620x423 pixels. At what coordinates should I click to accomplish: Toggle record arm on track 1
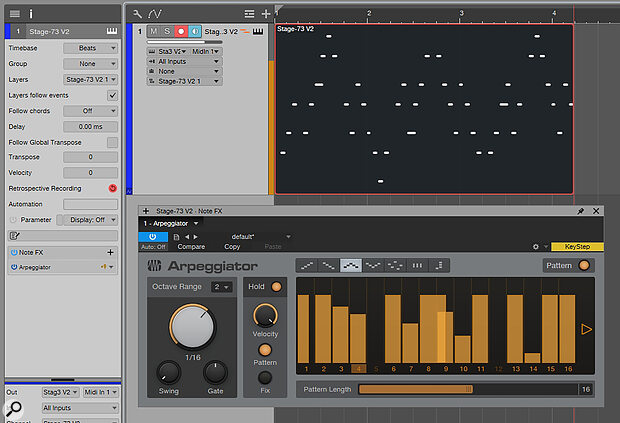click(x=181, y=31)
